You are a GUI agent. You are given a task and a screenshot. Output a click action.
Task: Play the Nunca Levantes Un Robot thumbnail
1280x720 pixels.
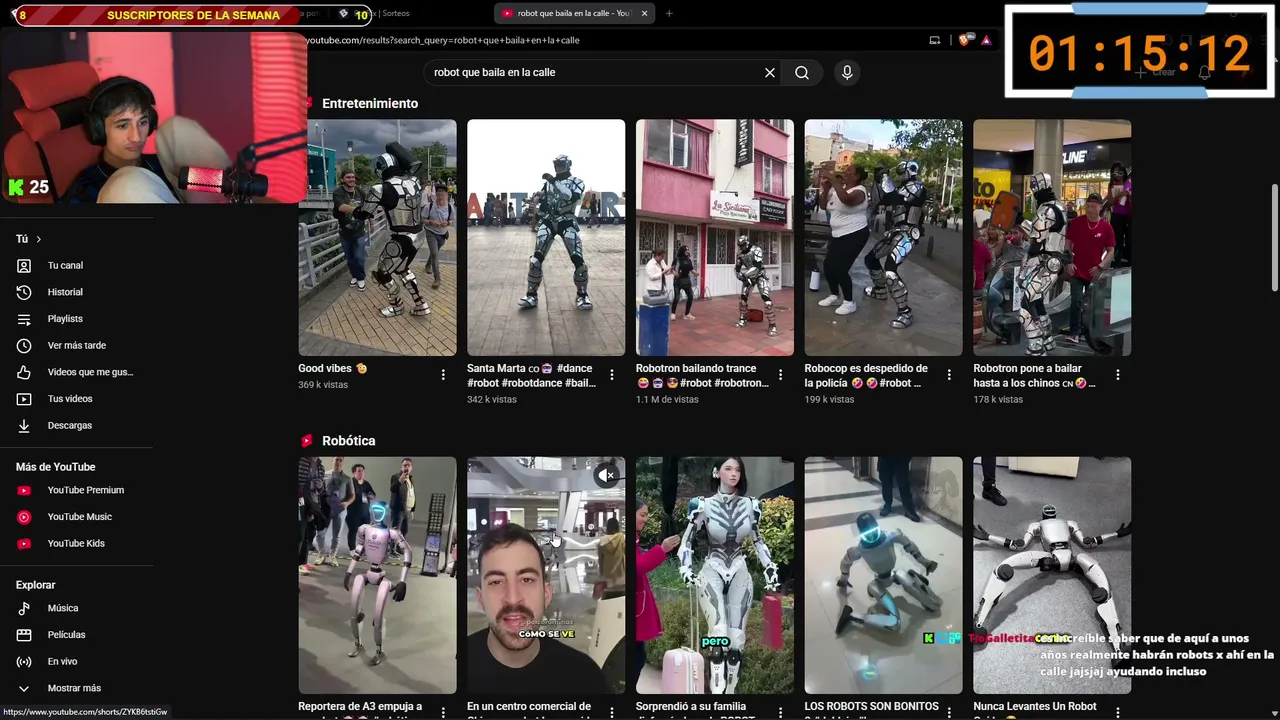point(1052,575)
